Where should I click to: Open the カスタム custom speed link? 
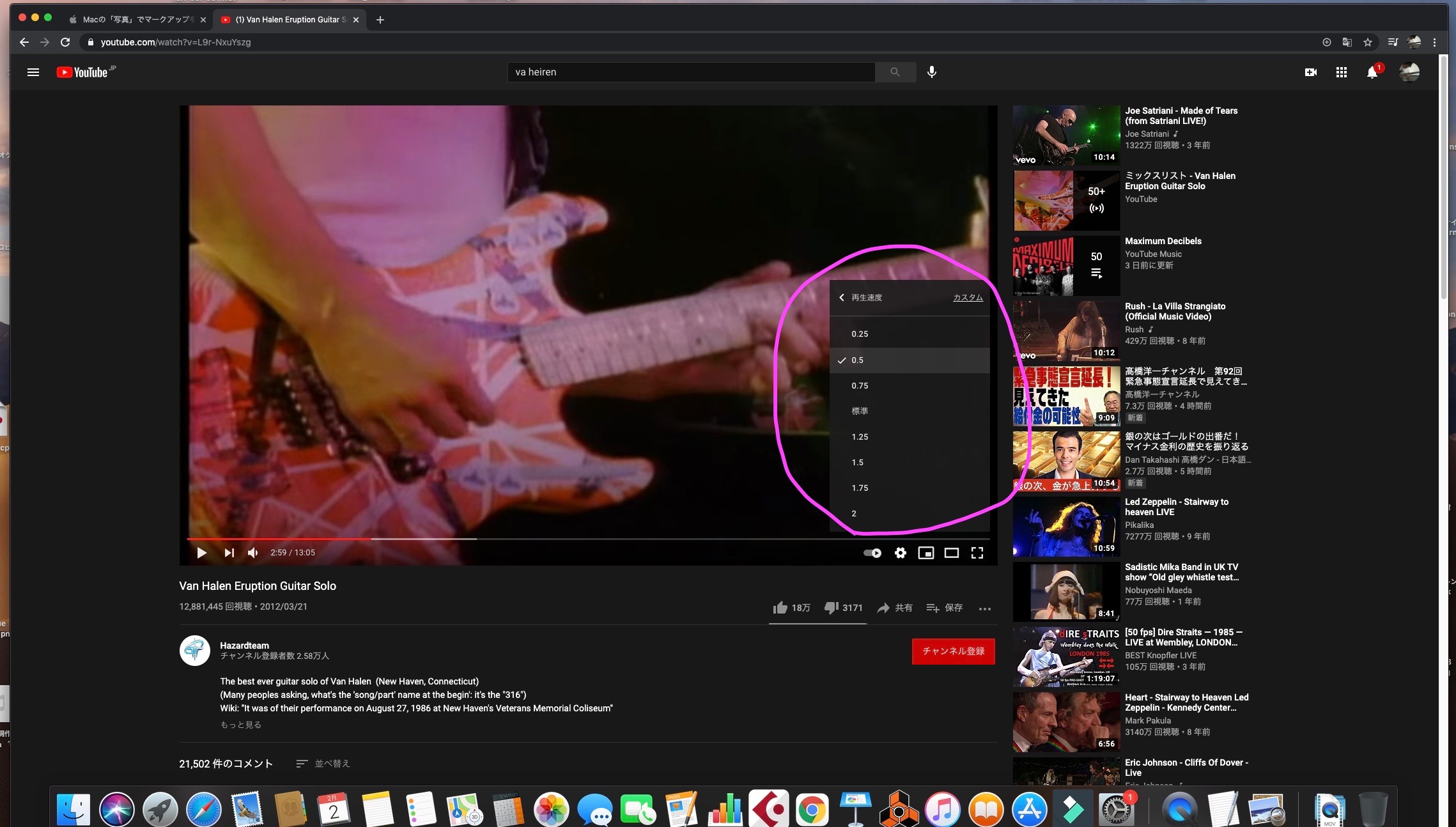pyautogui.click(x=968, y=298)
